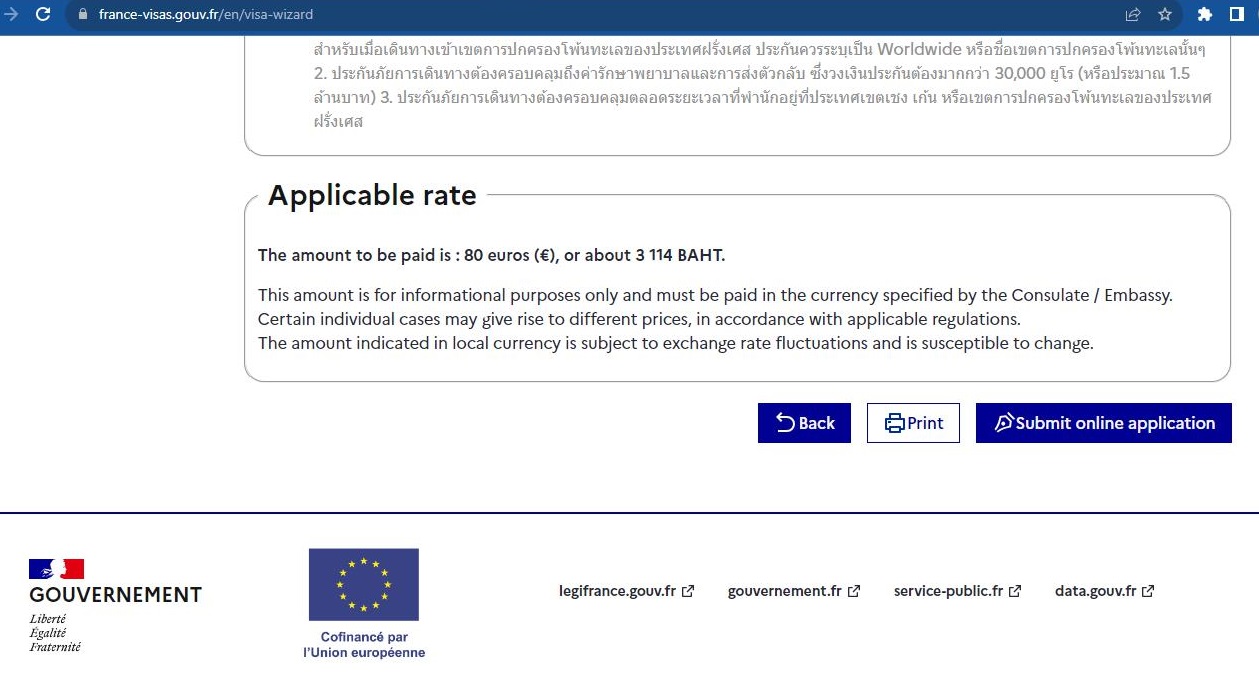This screenshot has width=1259, height=673.
Task: Bookmark this page with the star icon
Action: [1165, 15]
